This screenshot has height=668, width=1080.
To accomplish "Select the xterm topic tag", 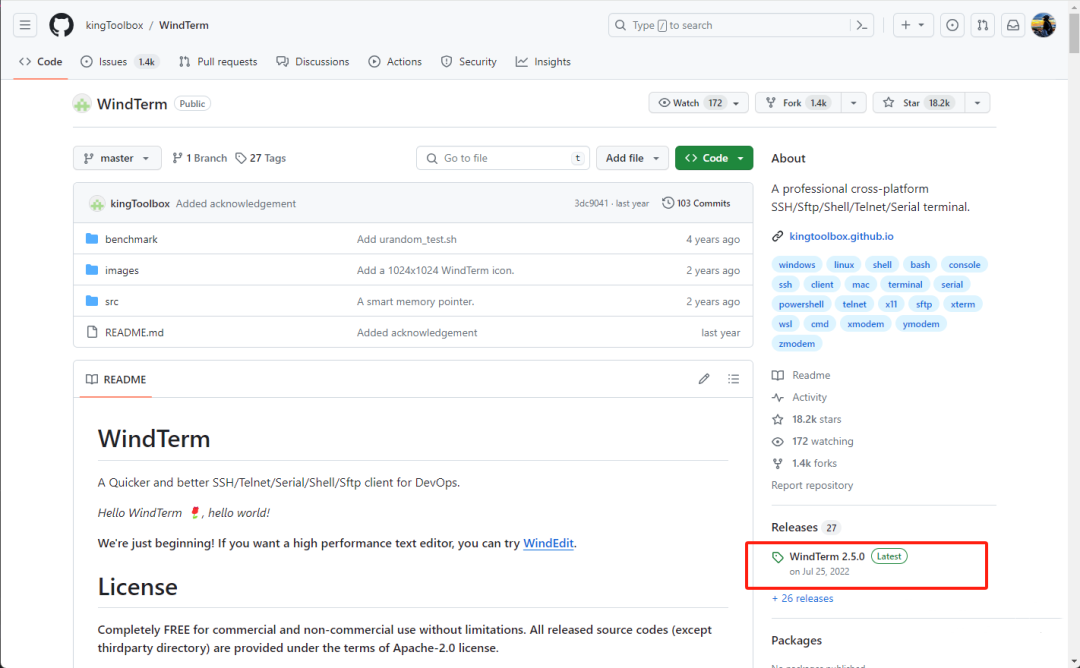I will (x=962, y=304).
